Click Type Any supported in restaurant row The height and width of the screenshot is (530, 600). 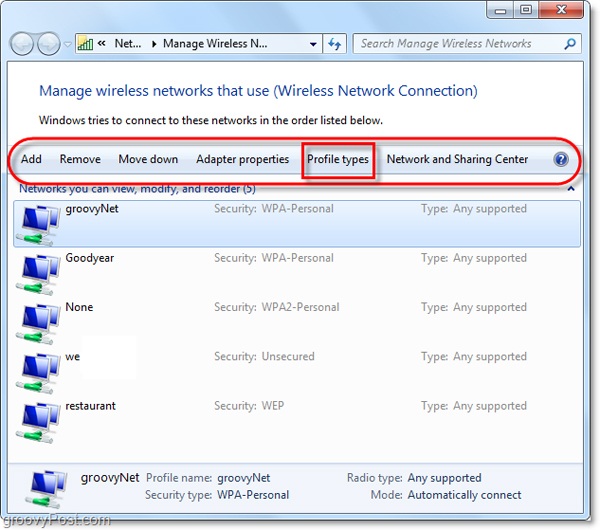(x=474, y=406)
